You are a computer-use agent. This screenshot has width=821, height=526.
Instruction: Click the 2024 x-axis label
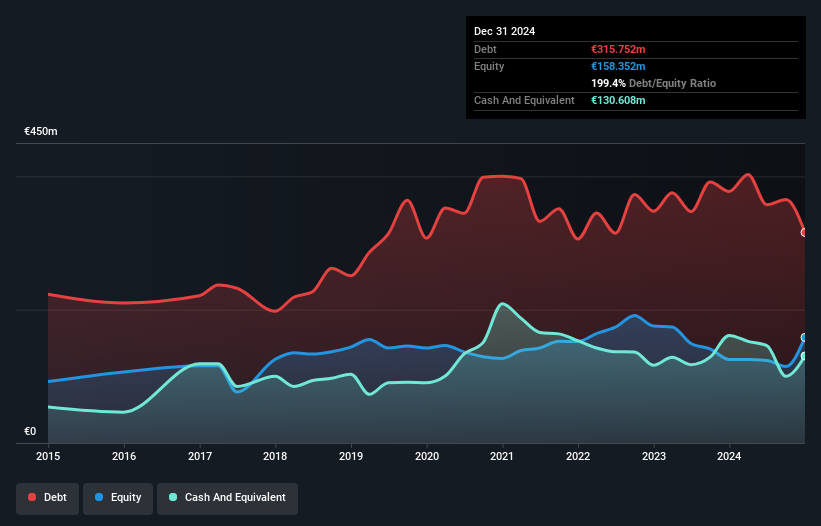click(x=729, y=456)
